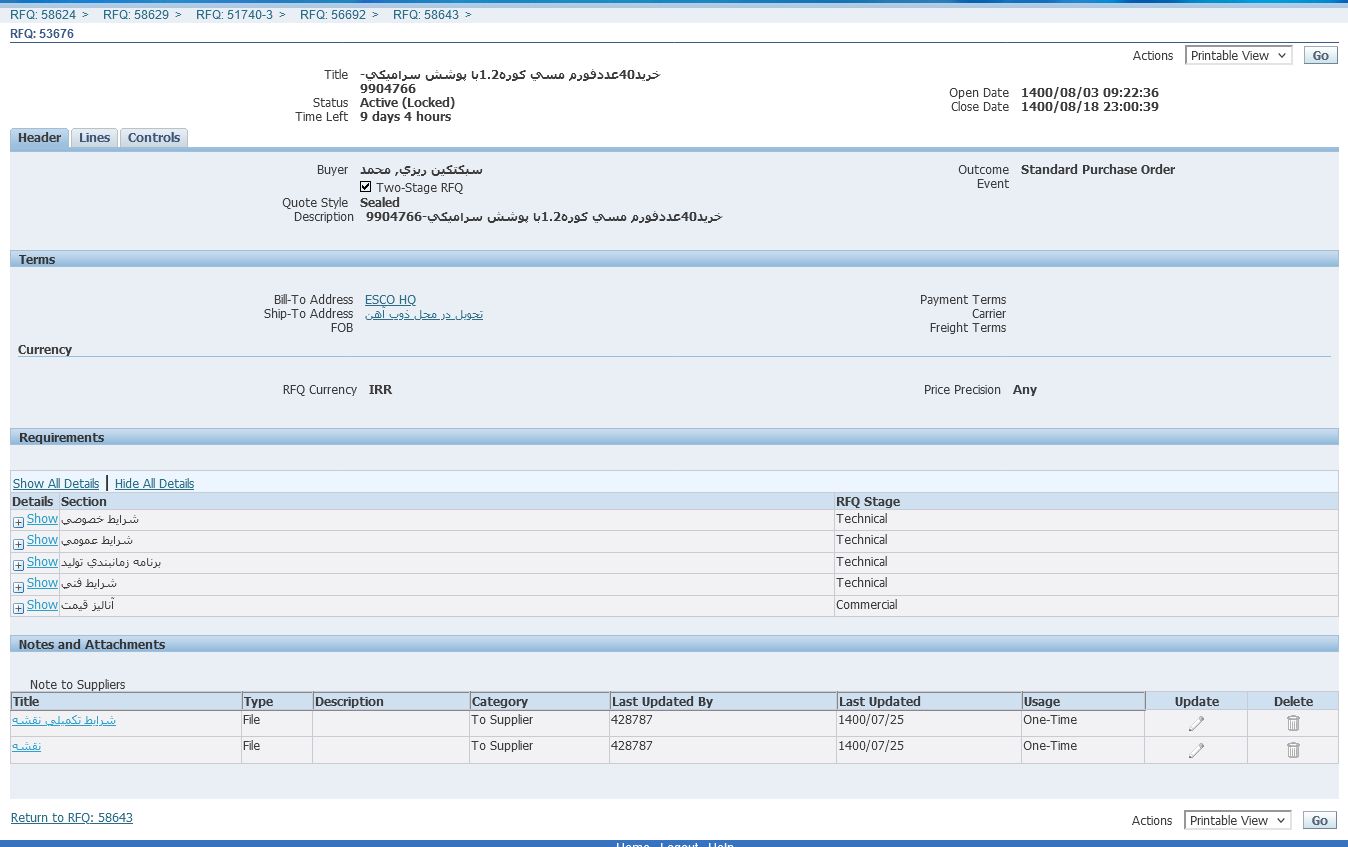Open breadcrumb RFQ: 56692
1348x847 pixels.
333,14
